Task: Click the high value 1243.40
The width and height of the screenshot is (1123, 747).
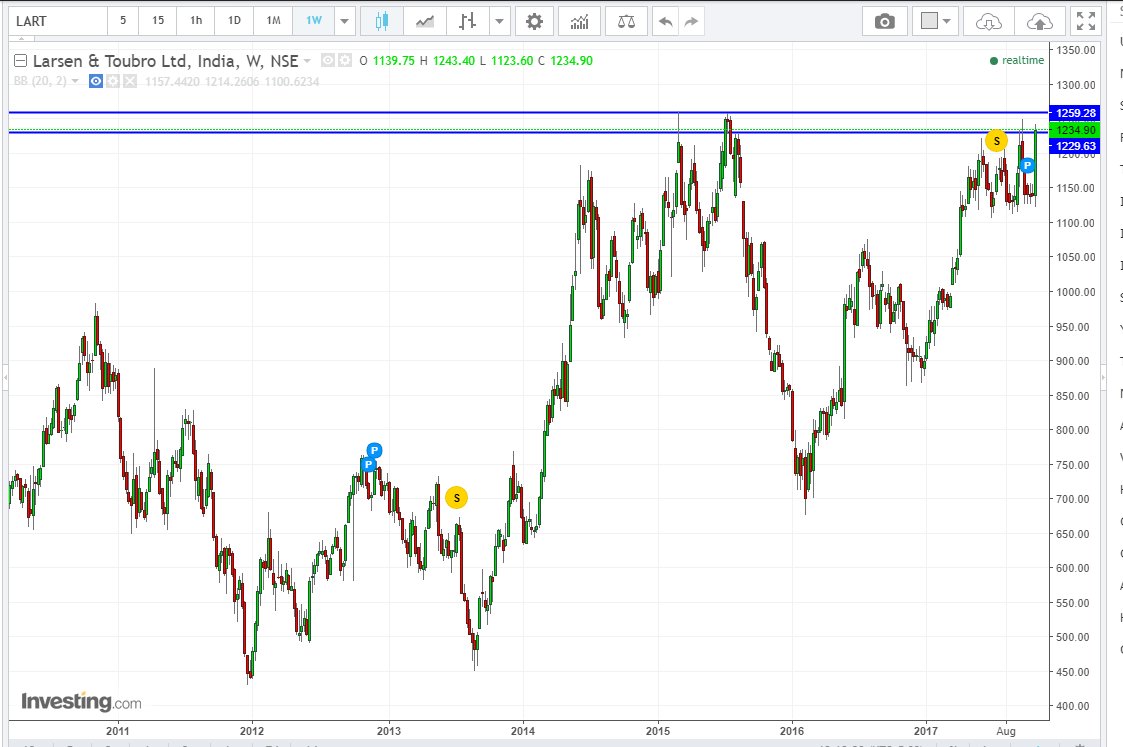Action: click(x=453, y=61)
